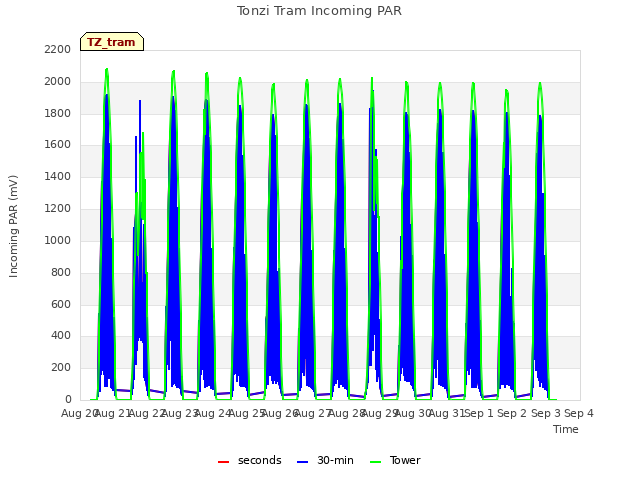
Task: Click the TZ_tram label tag
Action: [112, 42]
